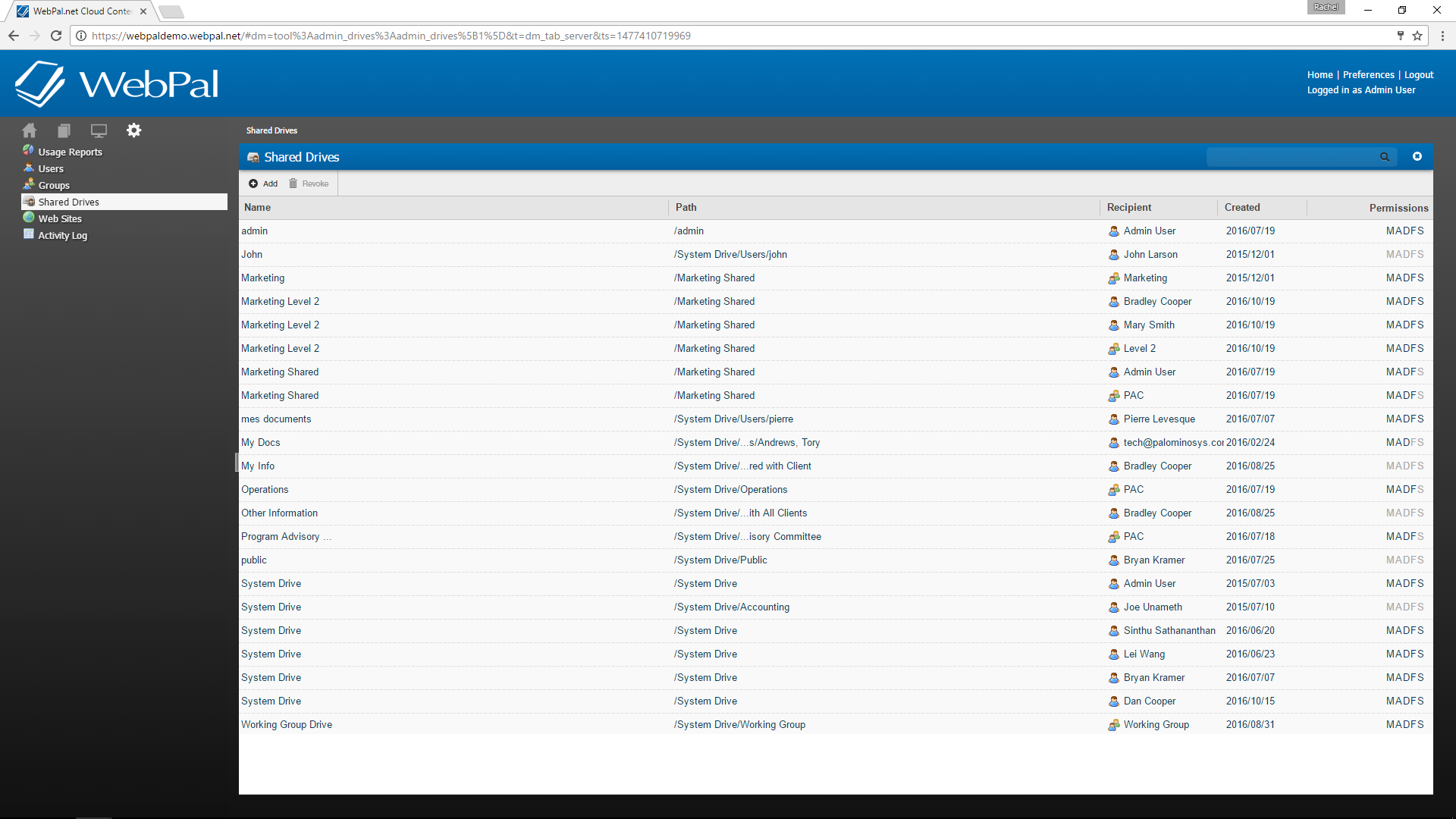
Task: Click the Activity Log icon
Action: tap(29, 234)
